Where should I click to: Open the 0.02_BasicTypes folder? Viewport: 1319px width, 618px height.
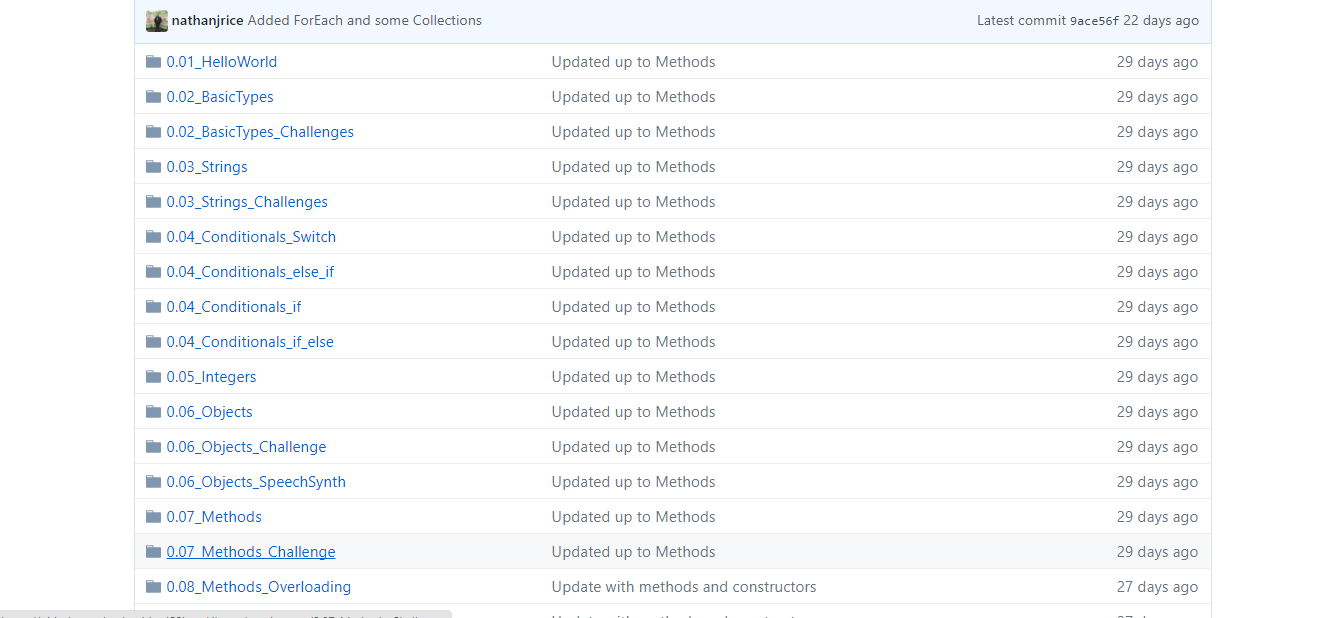point(220,97)
